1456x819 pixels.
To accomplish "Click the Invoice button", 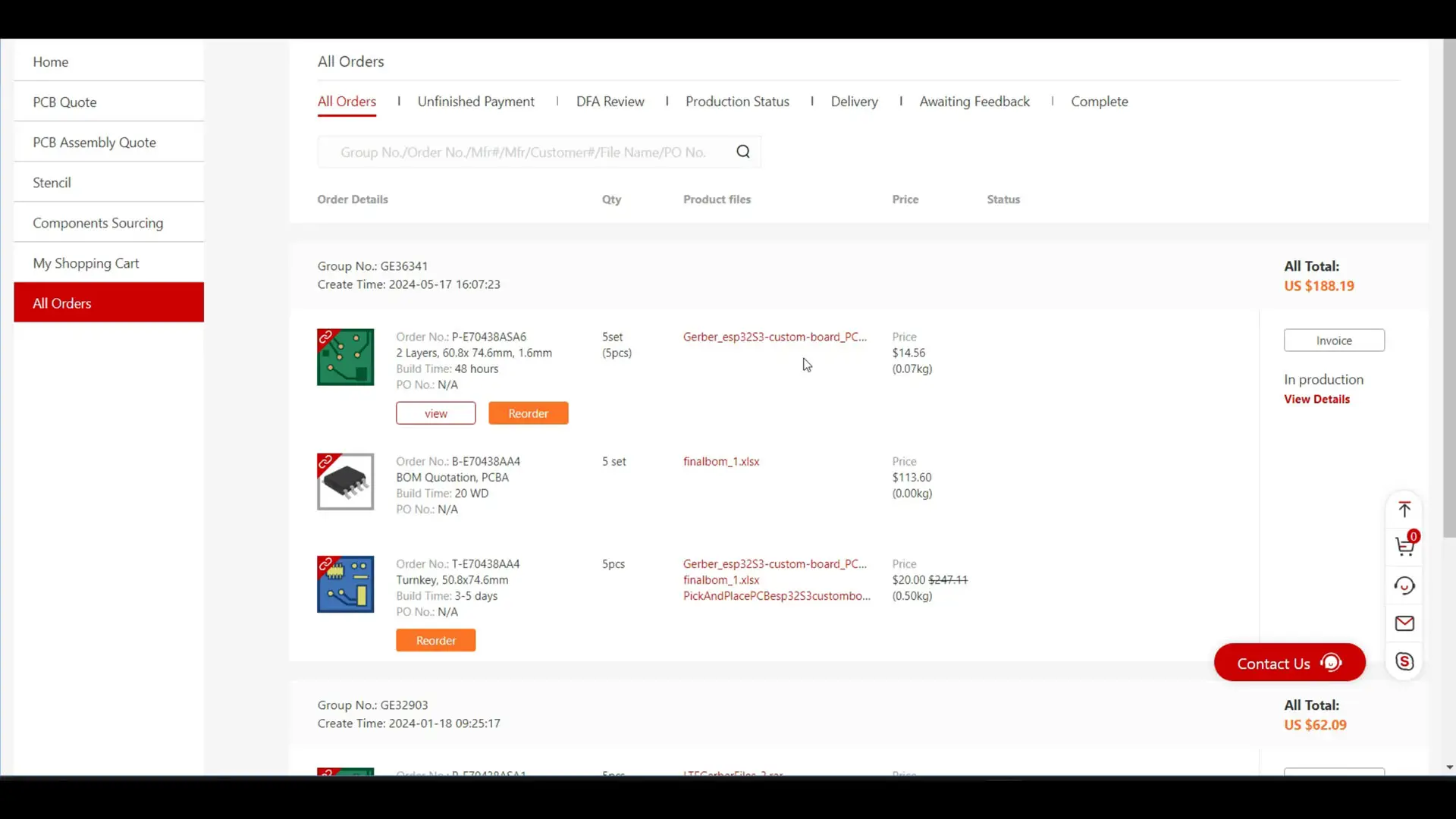I will 1334,340.
